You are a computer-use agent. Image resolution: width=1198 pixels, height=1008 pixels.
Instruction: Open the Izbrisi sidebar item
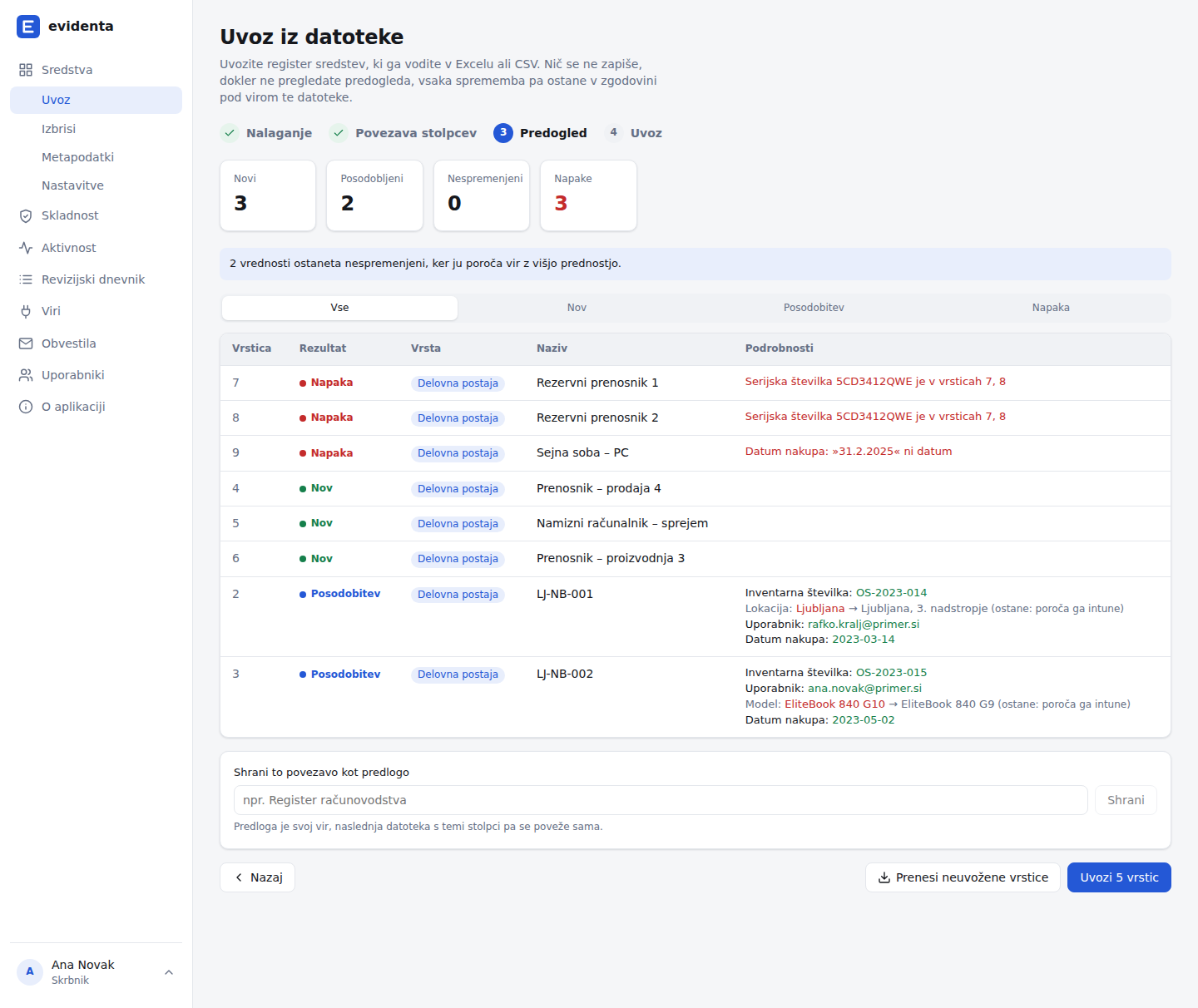click(96, 129)
